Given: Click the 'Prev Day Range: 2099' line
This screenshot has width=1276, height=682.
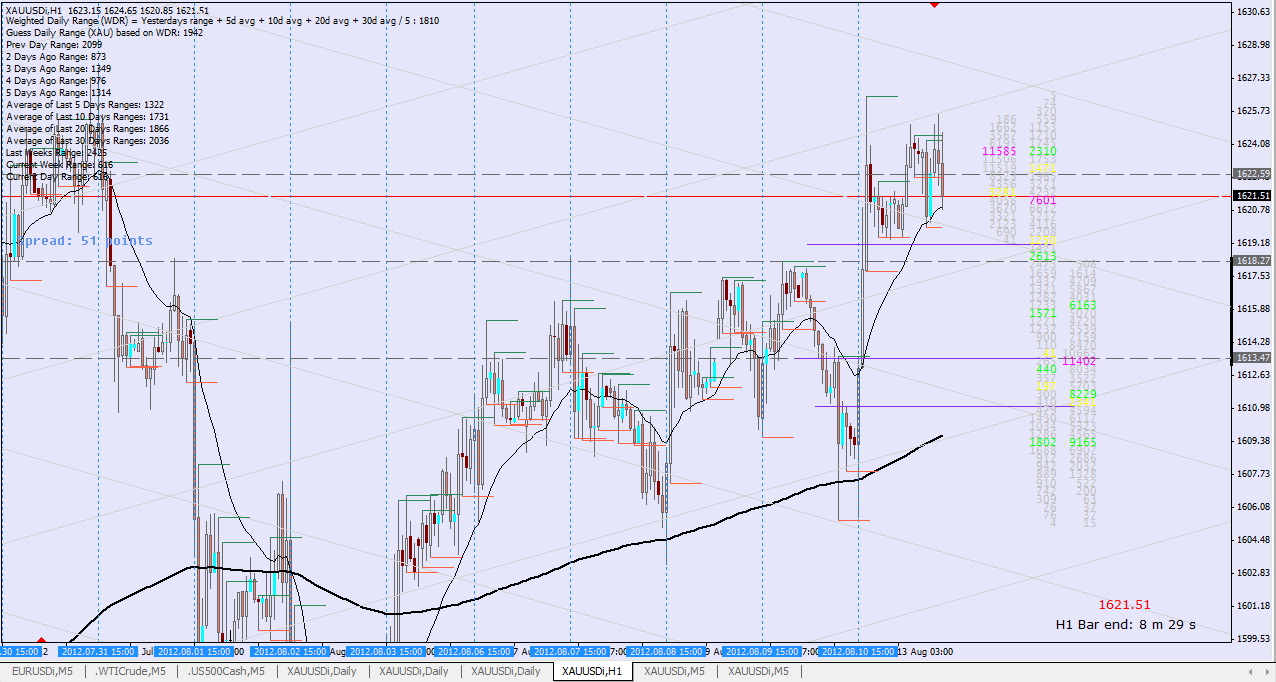Looking at the screenshot, I should pyautogui.click(x=54, y=45).
